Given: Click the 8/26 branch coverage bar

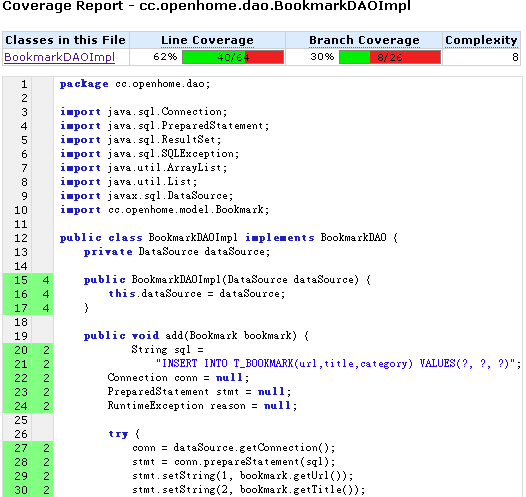Looking at the screenshot, I should tap(390, 57).
